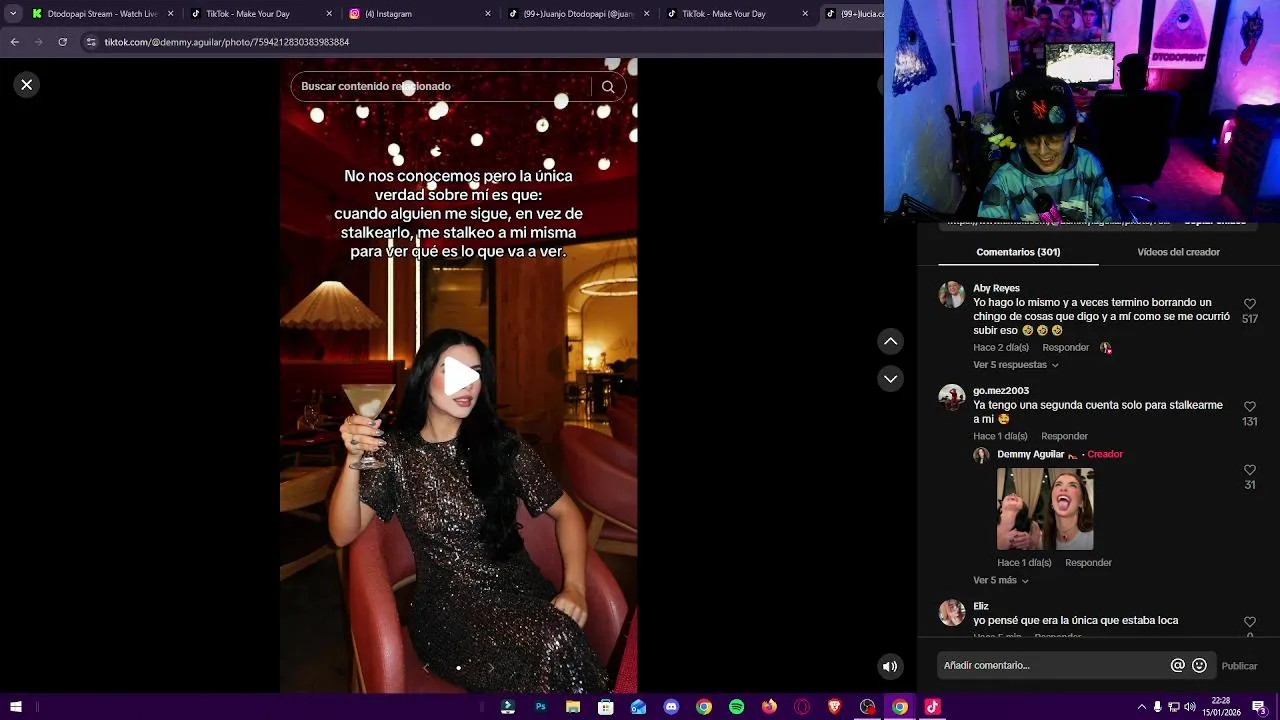The height and width of the screenshot is (720, 1280).
Task: Click Aby Reyes' avatar picture
Action: pyautogui.click(x=952, y=294)
